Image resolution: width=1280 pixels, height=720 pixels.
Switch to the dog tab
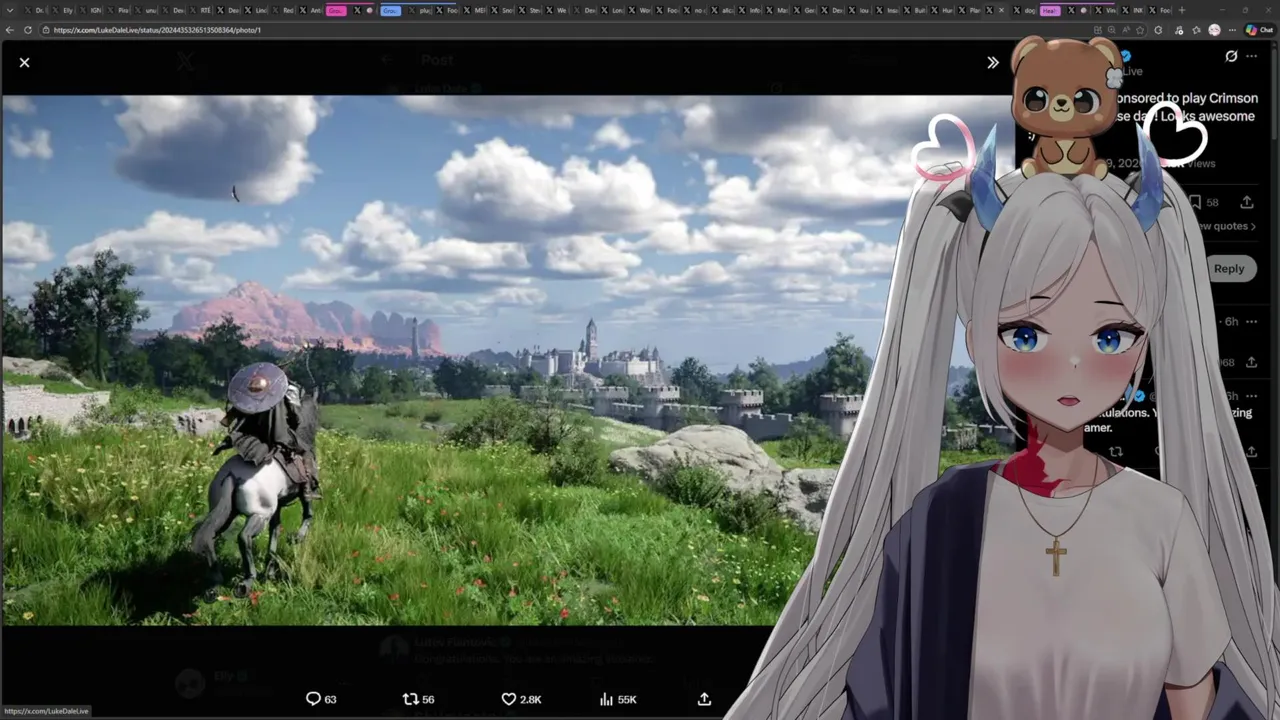1025,10
